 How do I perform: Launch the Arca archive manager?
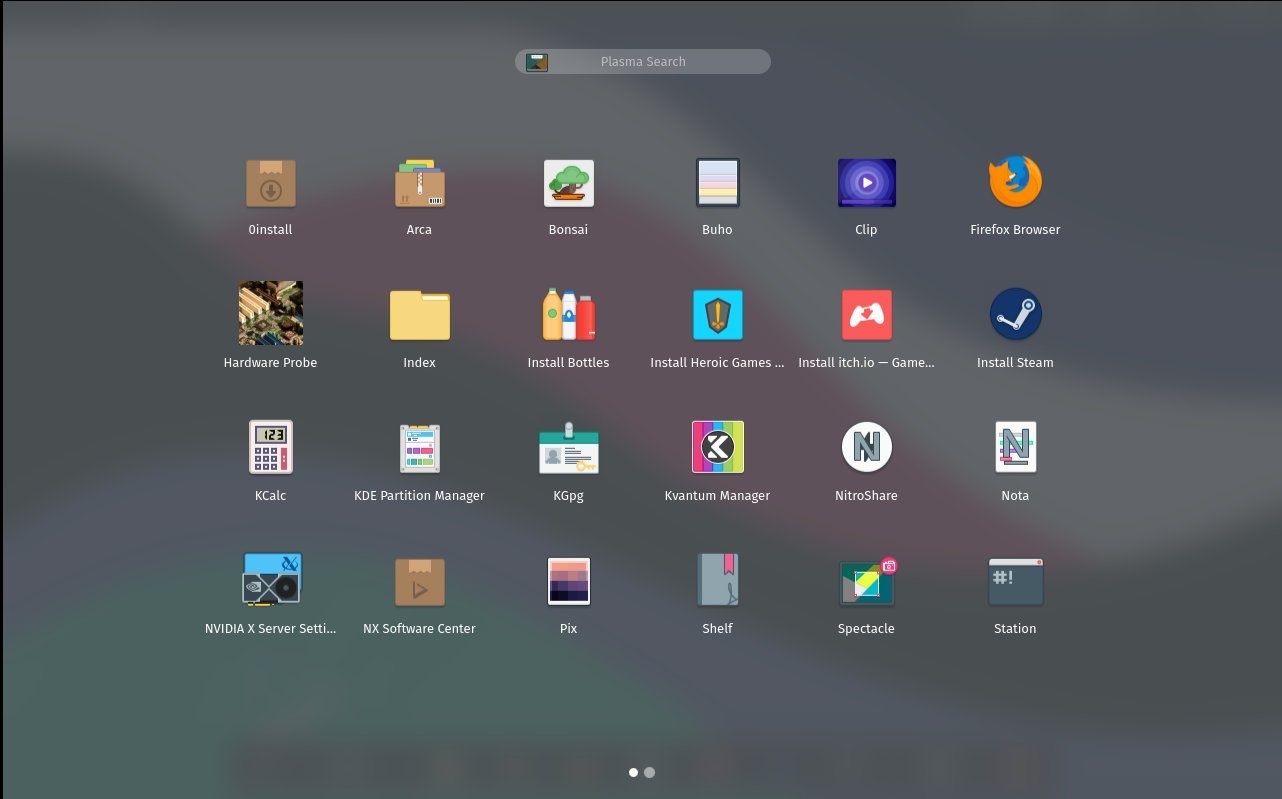[x=419, y=183]
